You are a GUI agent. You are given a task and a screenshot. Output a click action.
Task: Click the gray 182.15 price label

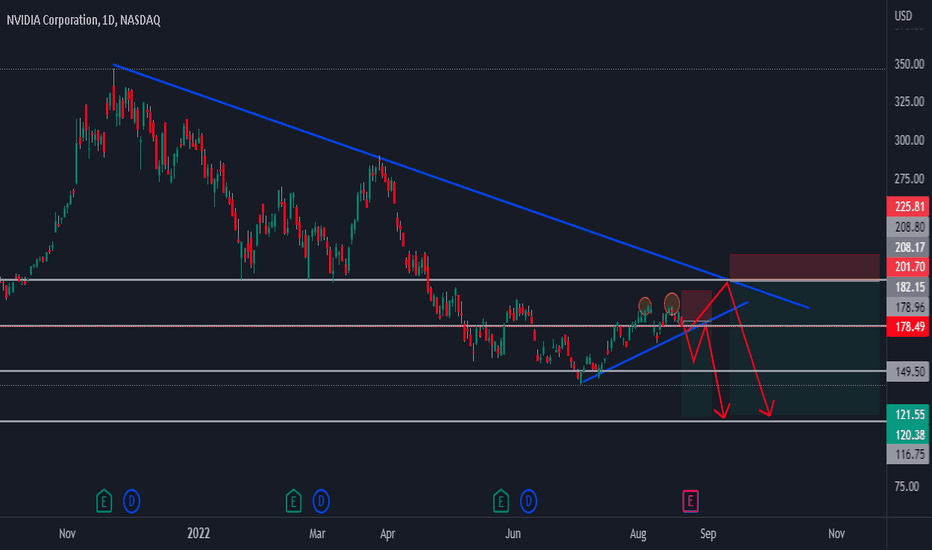[909, 287]
